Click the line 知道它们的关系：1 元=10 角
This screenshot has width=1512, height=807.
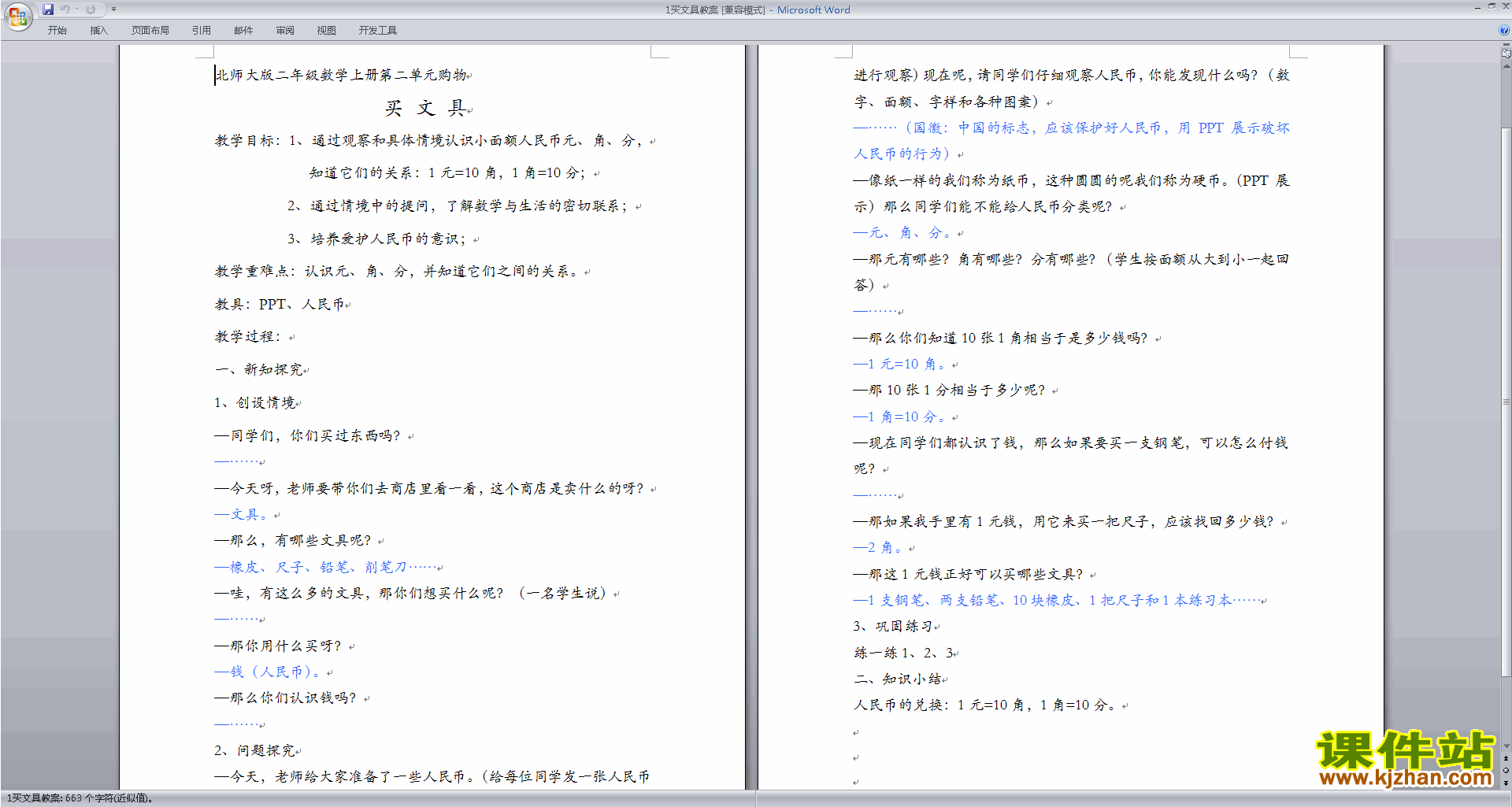[447, 173]
